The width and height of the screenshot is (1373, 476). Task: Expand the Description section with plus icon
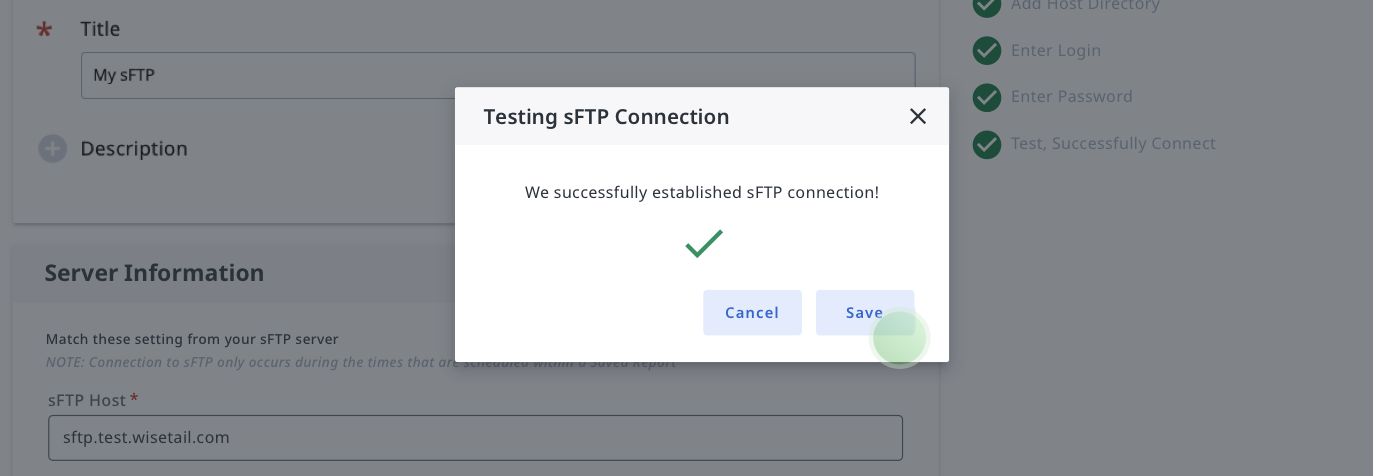(x=52, y=149)
